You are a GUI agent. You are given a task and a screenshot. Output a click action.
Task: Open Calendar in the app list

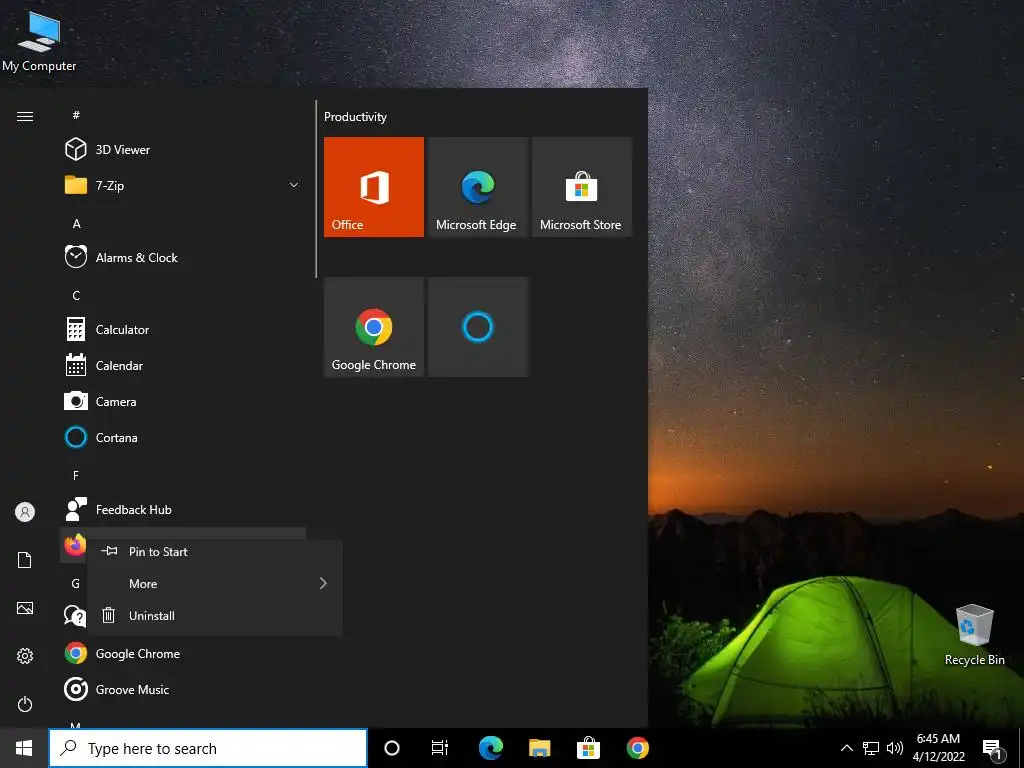tap(183, 365)
